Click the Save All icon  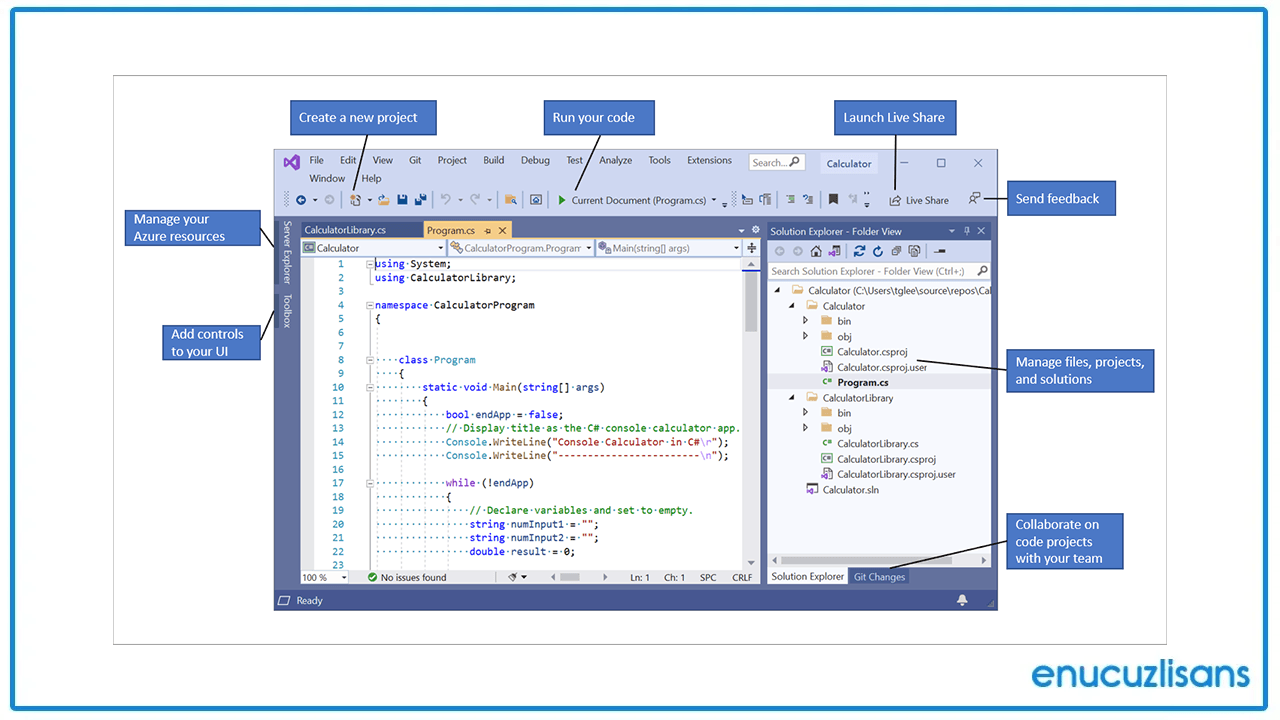click(x=420, y=200)
